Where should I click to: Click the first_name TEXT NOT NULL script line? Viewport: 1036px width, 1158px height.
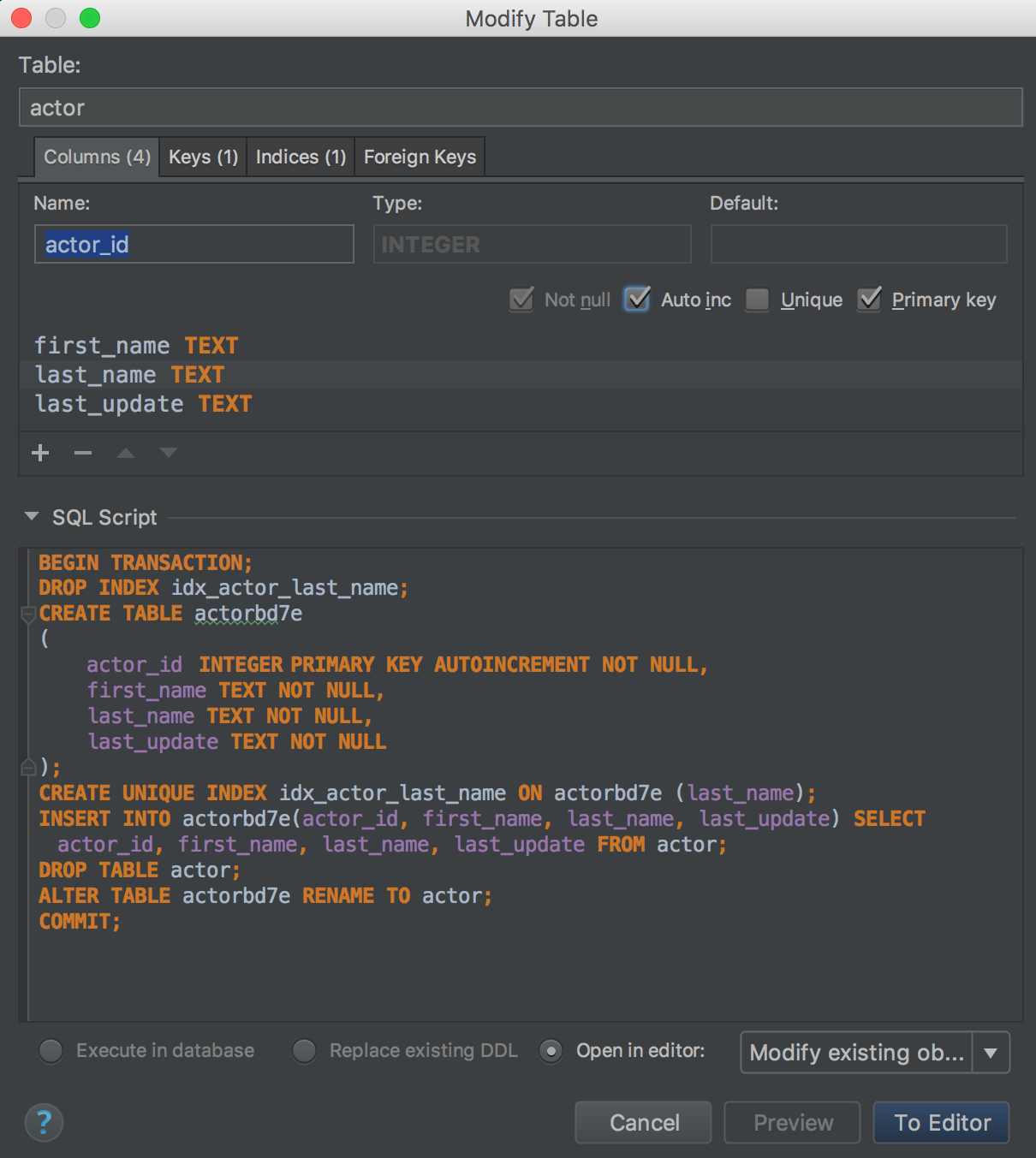coord(235,691)
